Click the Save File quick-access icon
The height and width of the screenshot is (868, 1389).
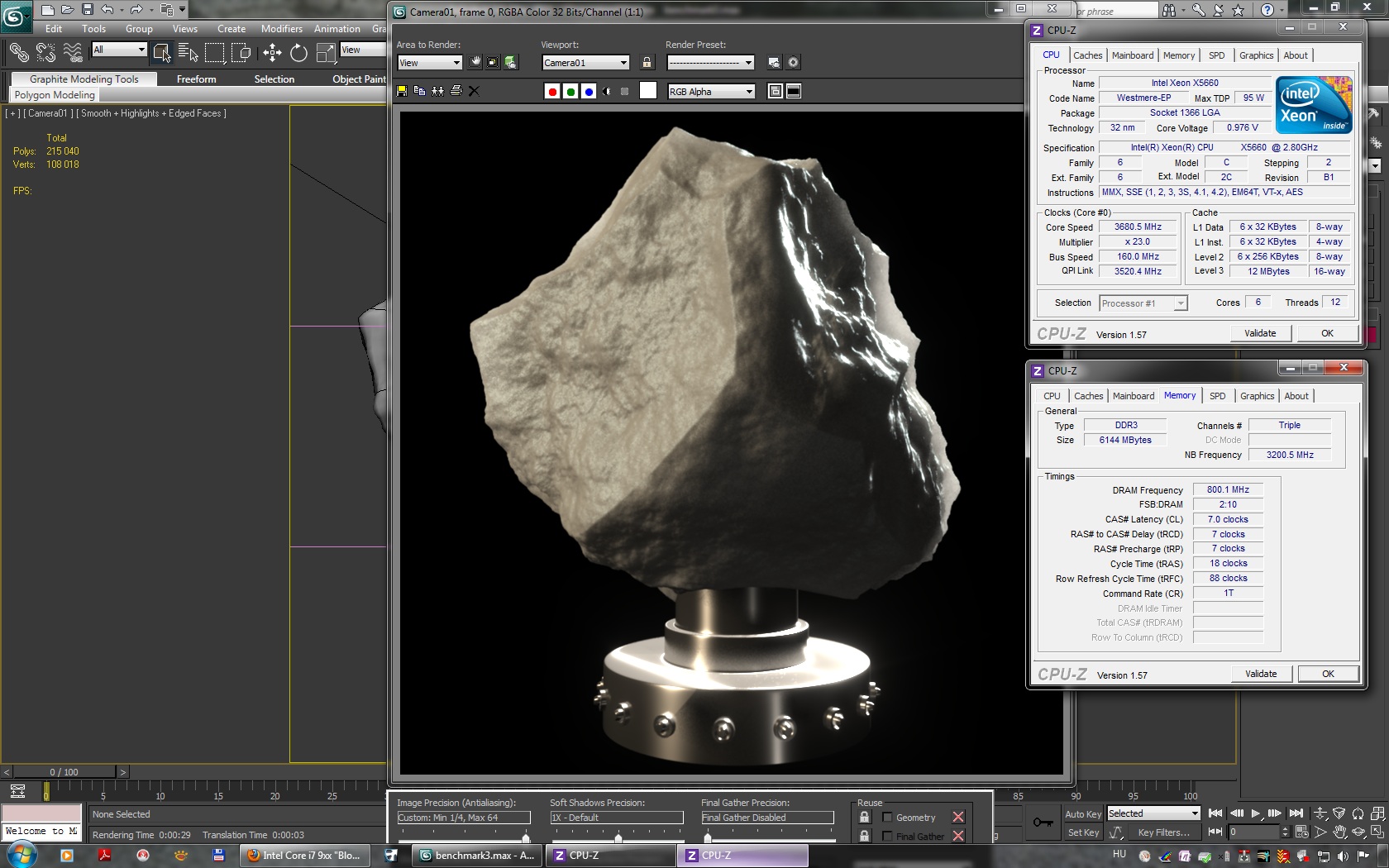(x=87, y=10)
